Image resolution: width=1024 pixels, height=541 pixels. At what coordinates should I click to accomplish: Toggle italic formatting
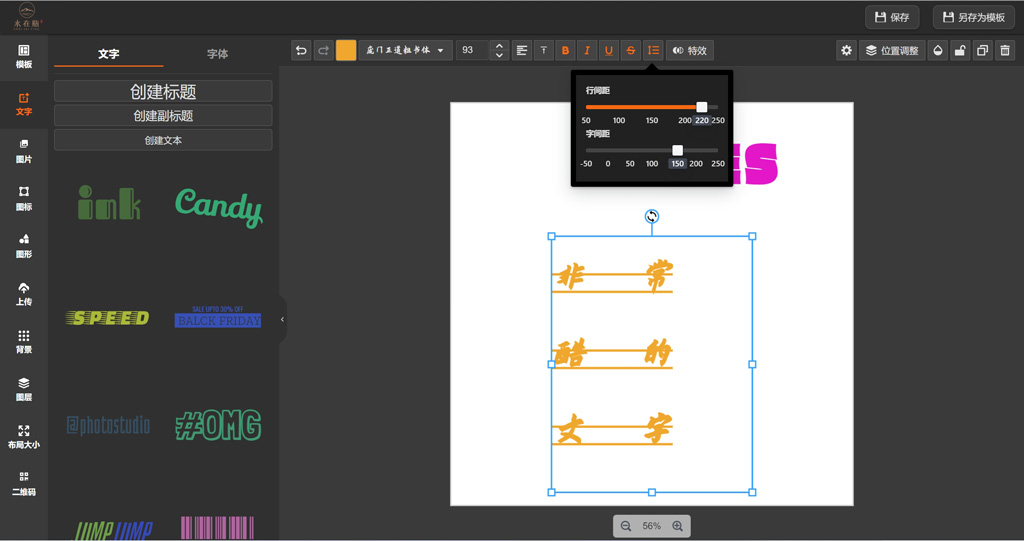point(587,50)
